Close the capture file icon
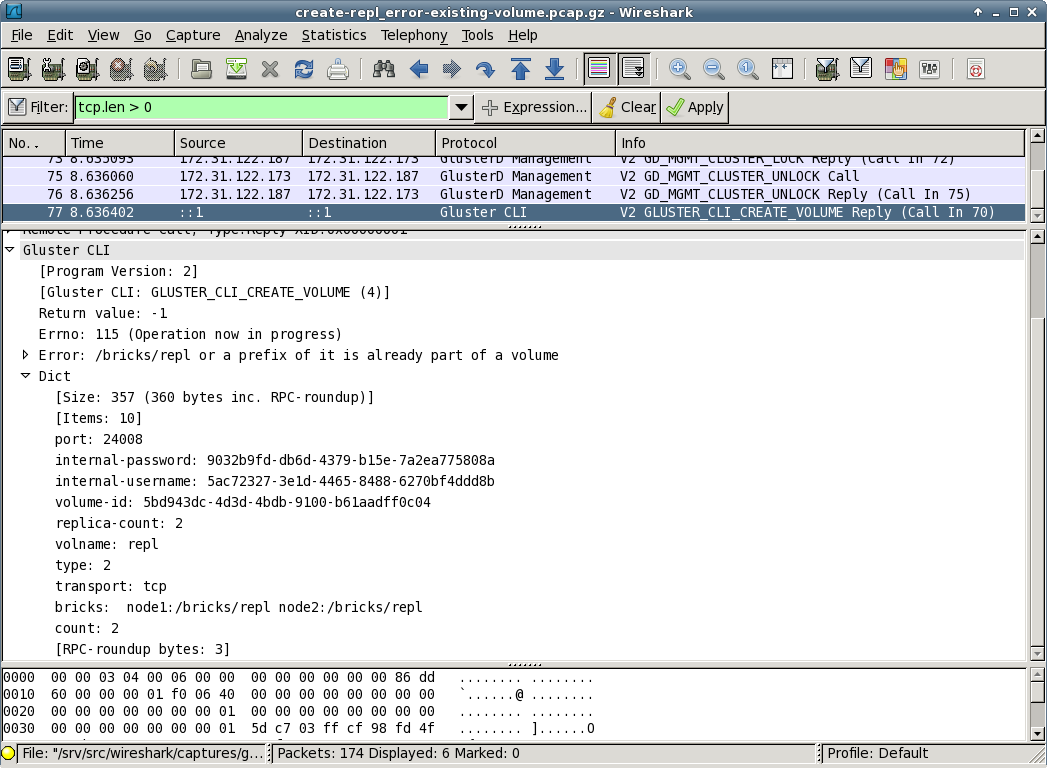1047x768 pixels. coord(270,69)
